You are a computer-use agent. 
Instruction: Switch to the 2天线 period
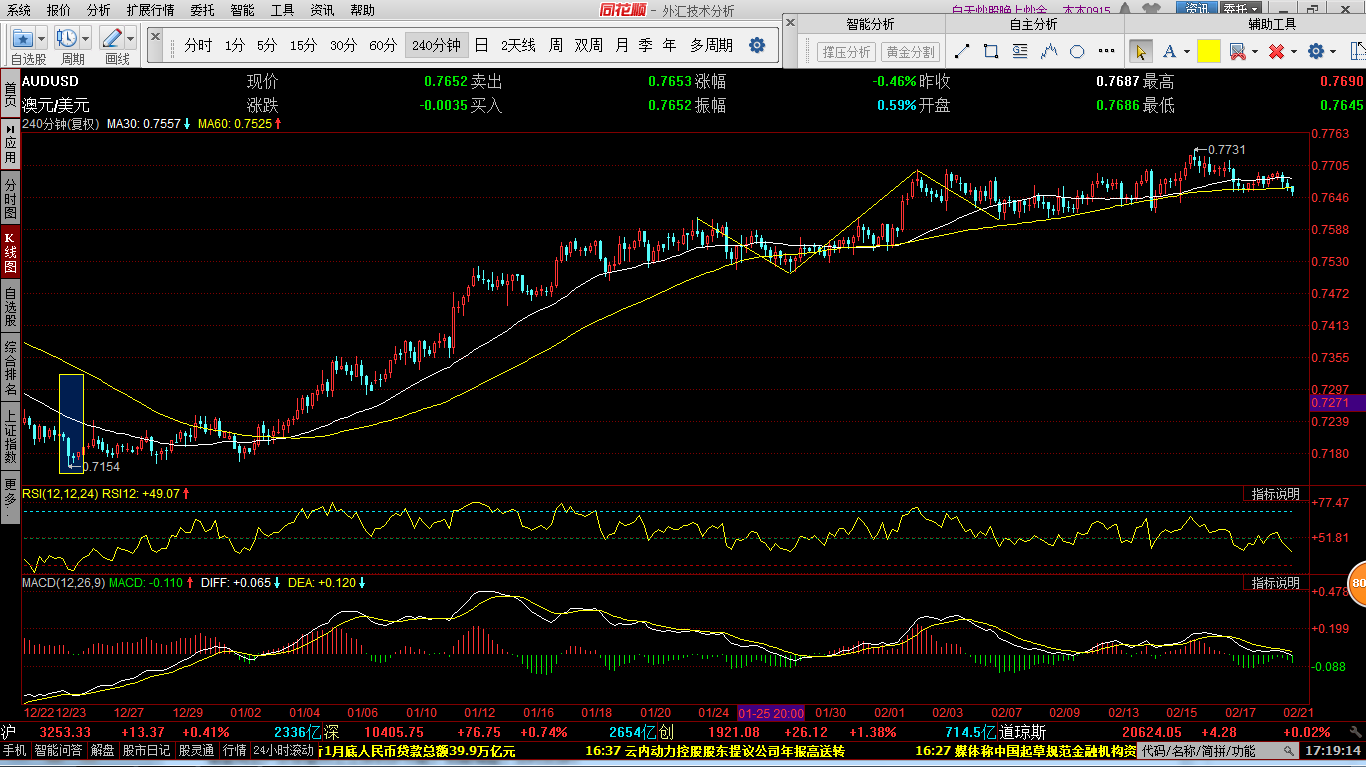point(518,46)
